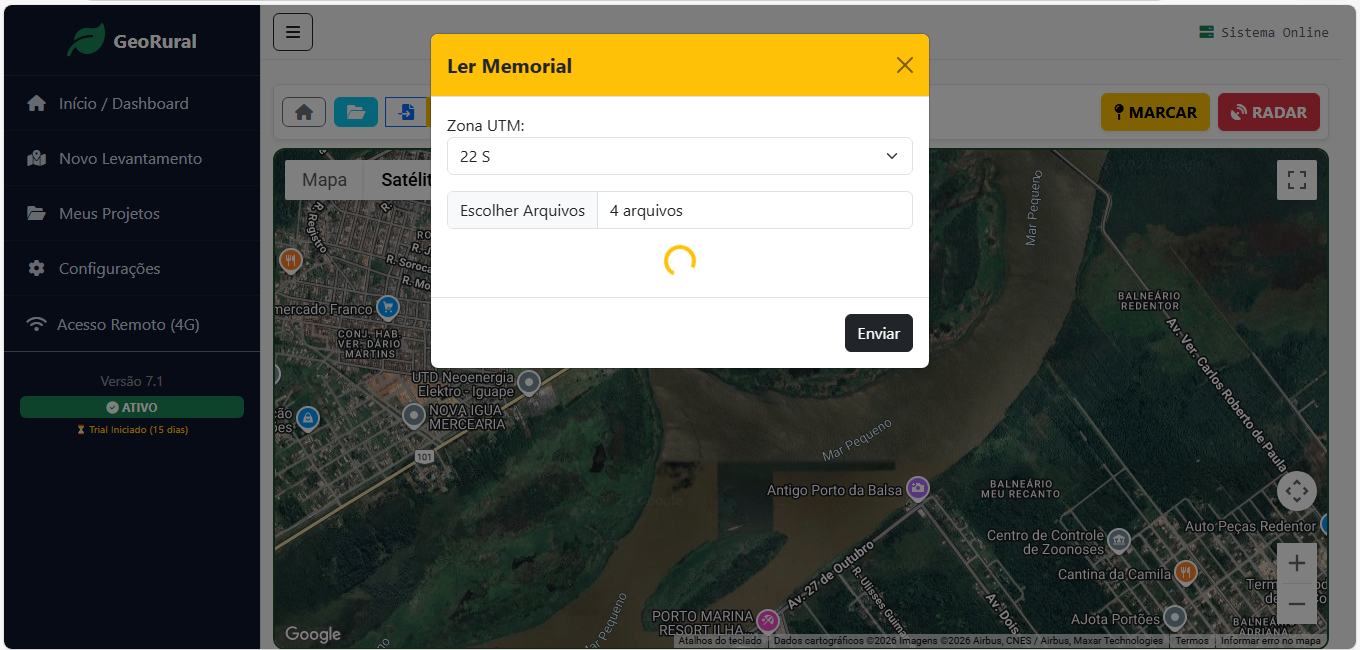This screenshot has width=1360, height=650.
Task: Click the map pan compass control
Action: pyautogui.click(x=1296, y=491)
